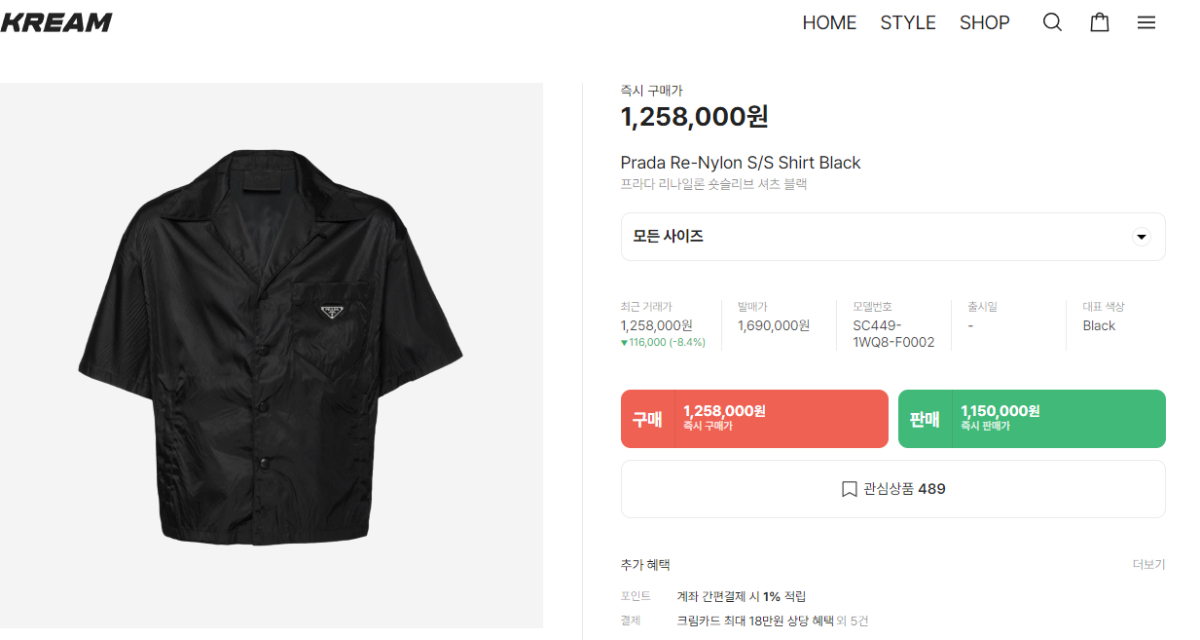This screenshot has height=640, width=1200.
Task: Click the dropdown arrow in size selector
Action: (1141, 237)
